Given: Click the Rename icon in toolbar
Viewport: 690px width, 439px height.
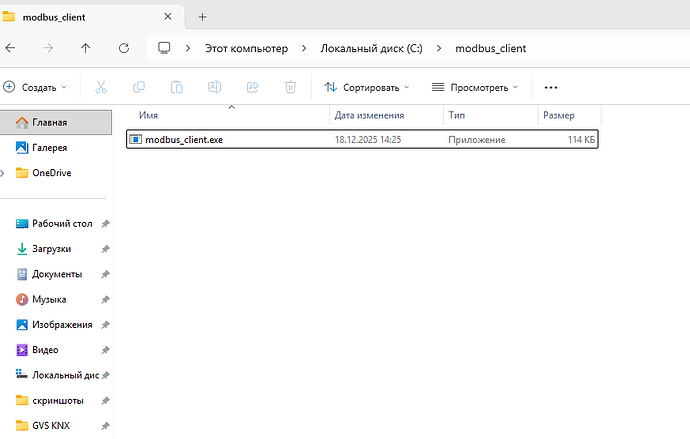Looking at the screenshot, I should (x=214, y=87).
